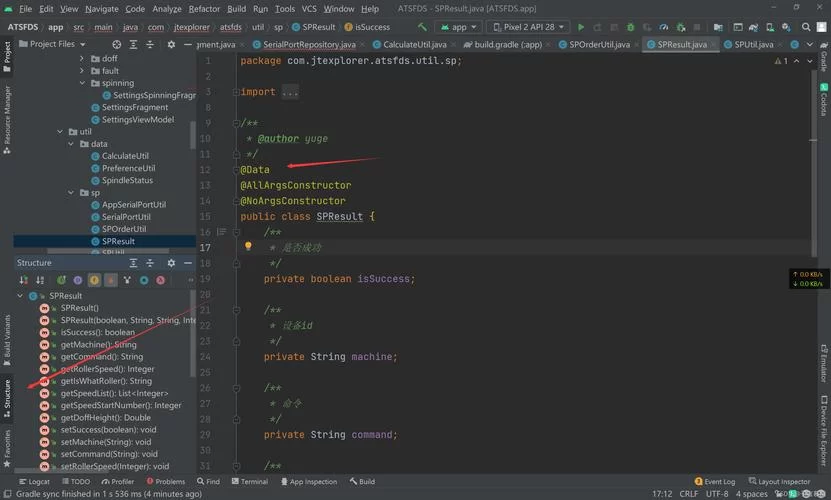Screen dimensions: 831x500
Task: Open the app run configuration dropdown
Action: pos(458,27)
